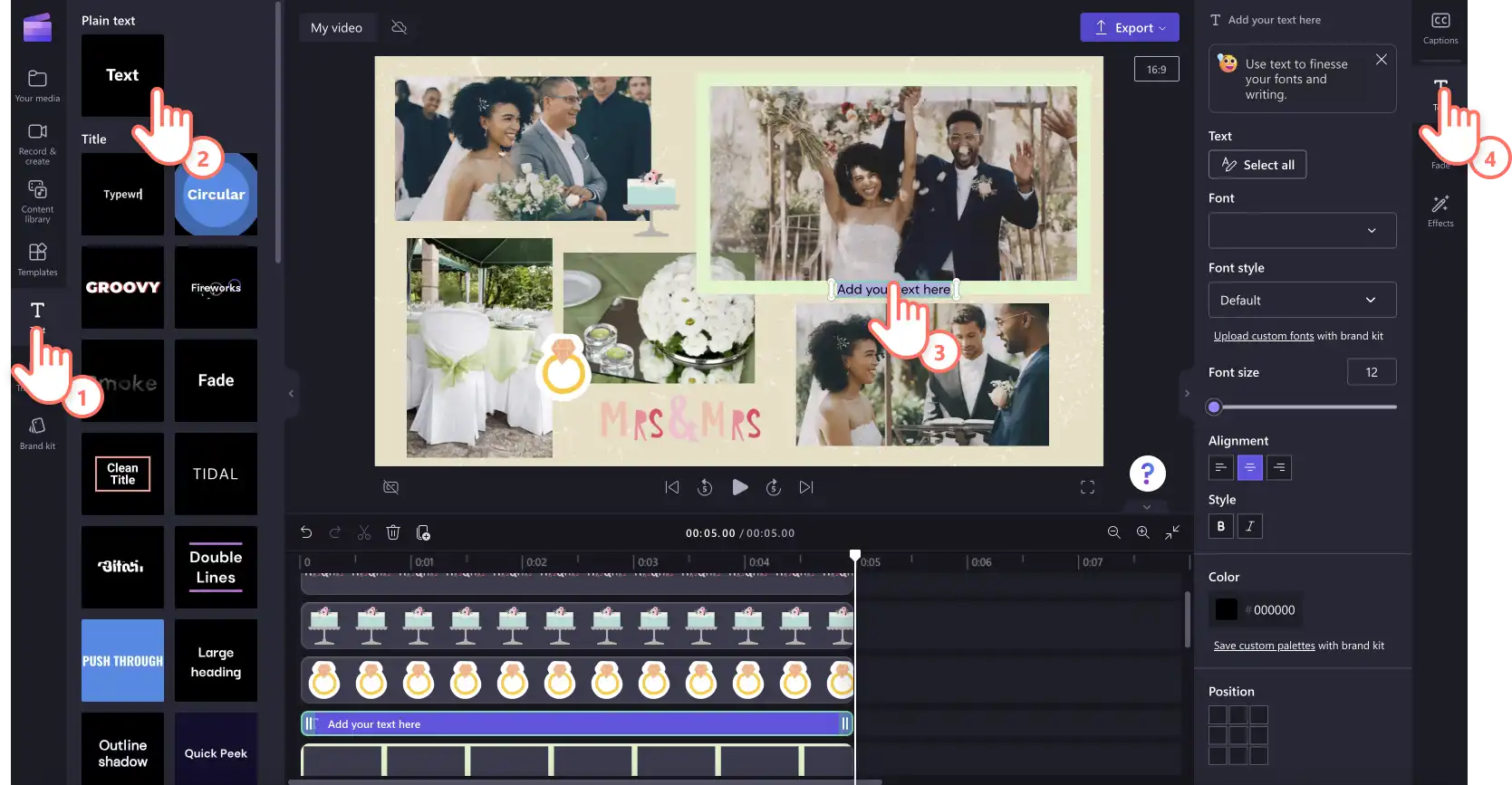
Task: Align text to the right
Action: click(x=1278, y=467)
